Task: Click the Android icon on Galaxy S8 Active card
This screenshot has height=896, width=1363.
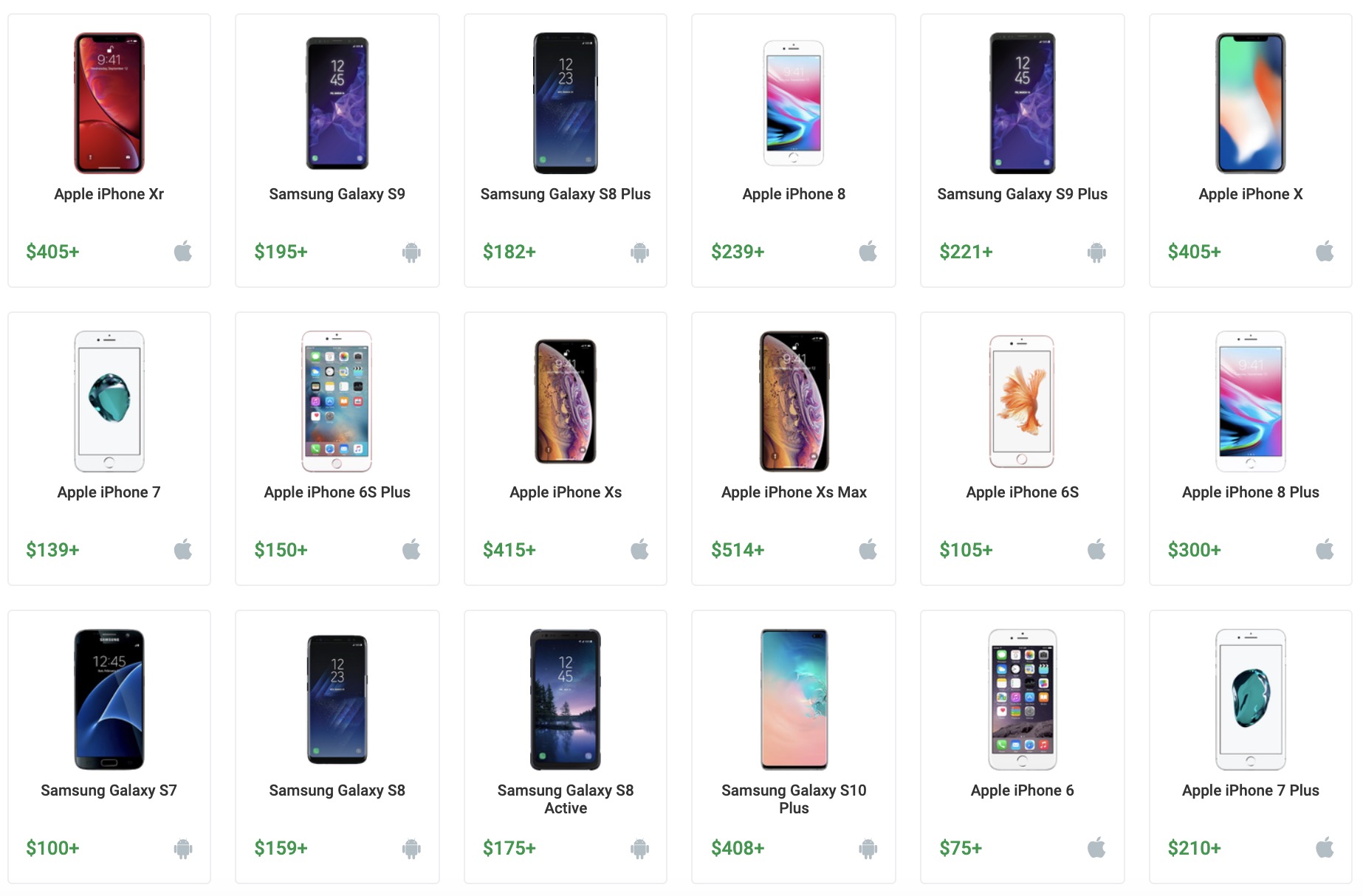Action: coord(639,848)
